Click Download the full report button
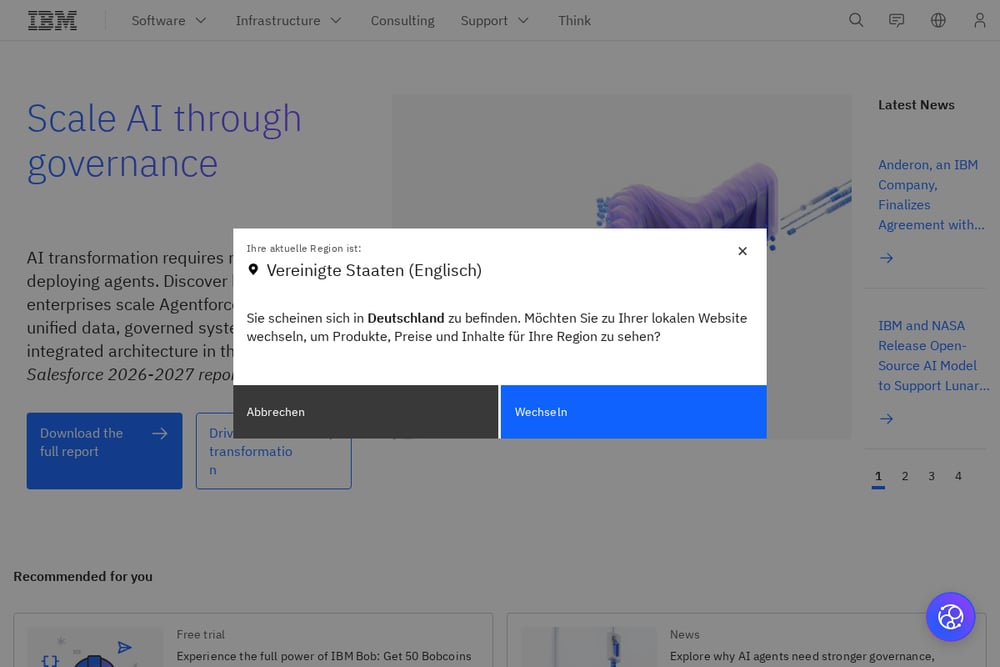Image resolution: width=1000 pixels, height=667 pixels. (x=105, y=451)
